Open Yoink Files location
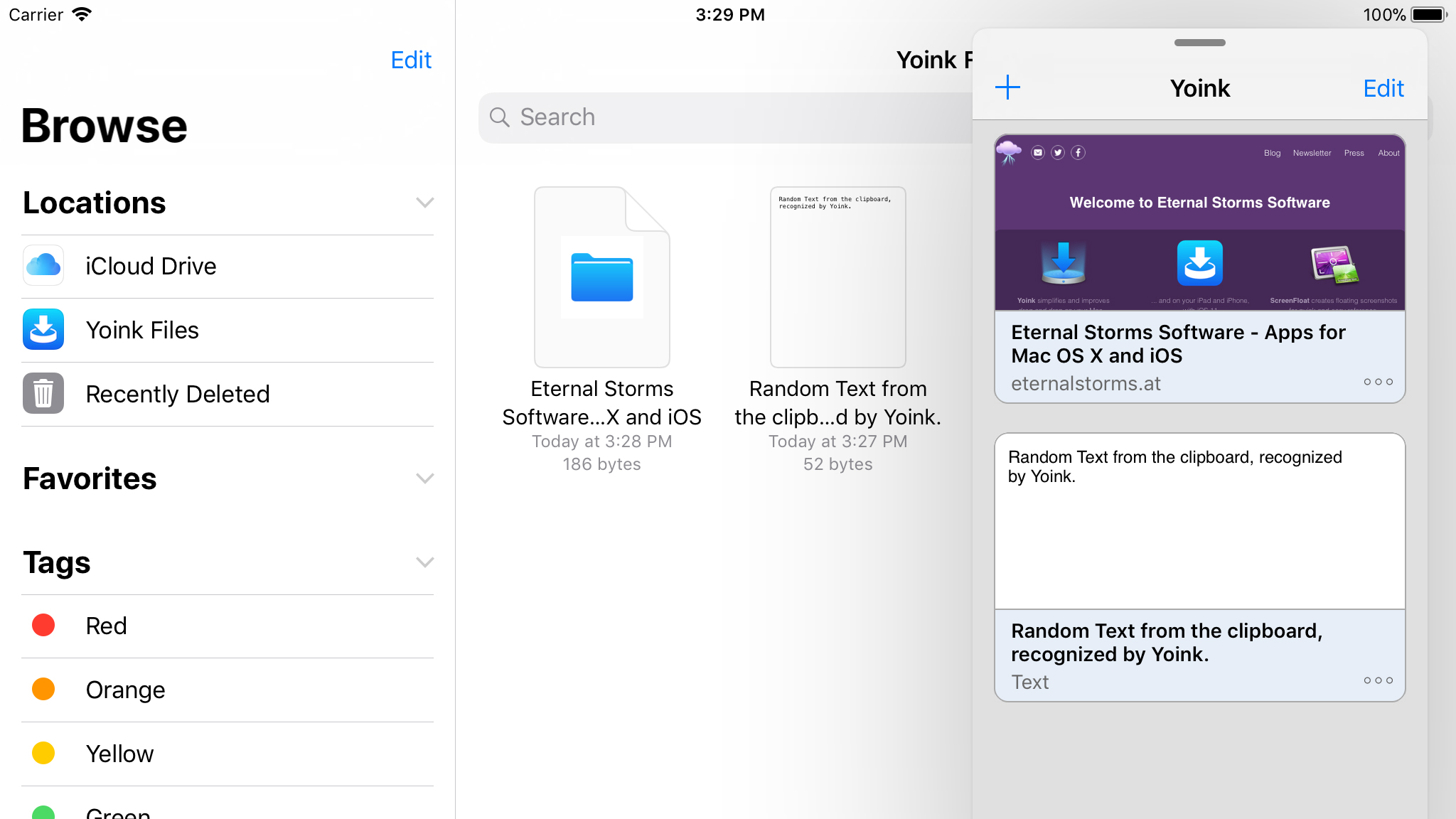This screenshot has height=819, width=1456. coord(227,330)
